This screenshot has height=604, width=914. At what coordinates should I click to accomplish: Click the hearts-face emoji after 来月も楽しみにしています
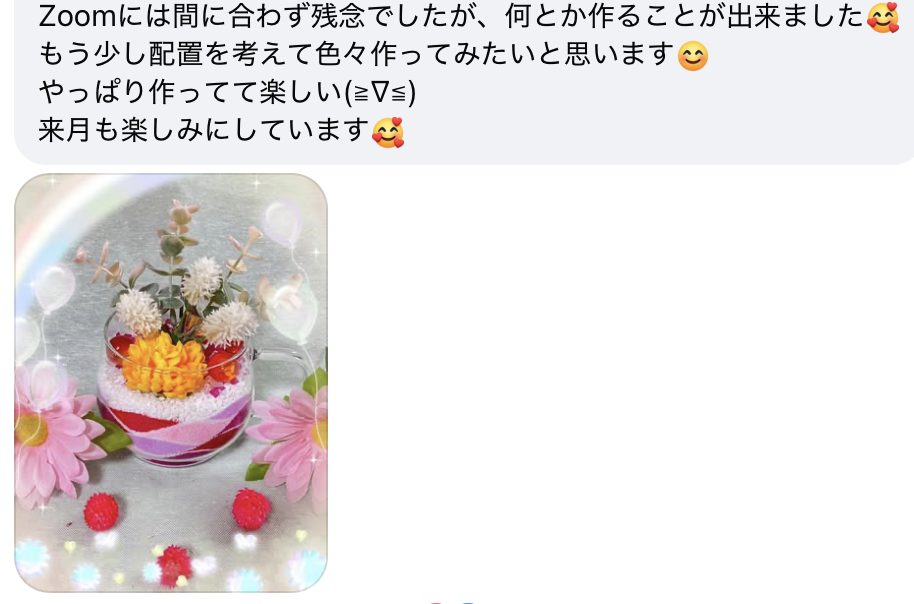pos(388,132)
